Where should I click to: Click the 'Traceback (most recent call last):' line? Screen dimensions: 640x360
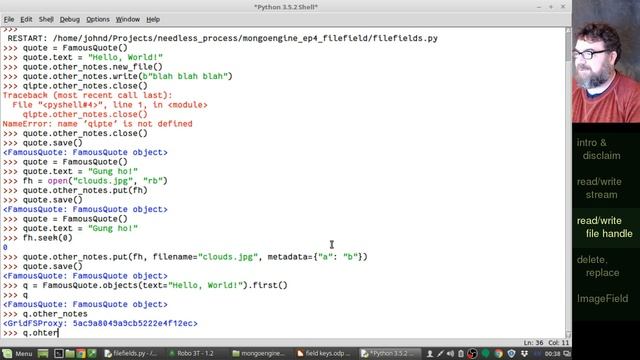tap(88, 95)
